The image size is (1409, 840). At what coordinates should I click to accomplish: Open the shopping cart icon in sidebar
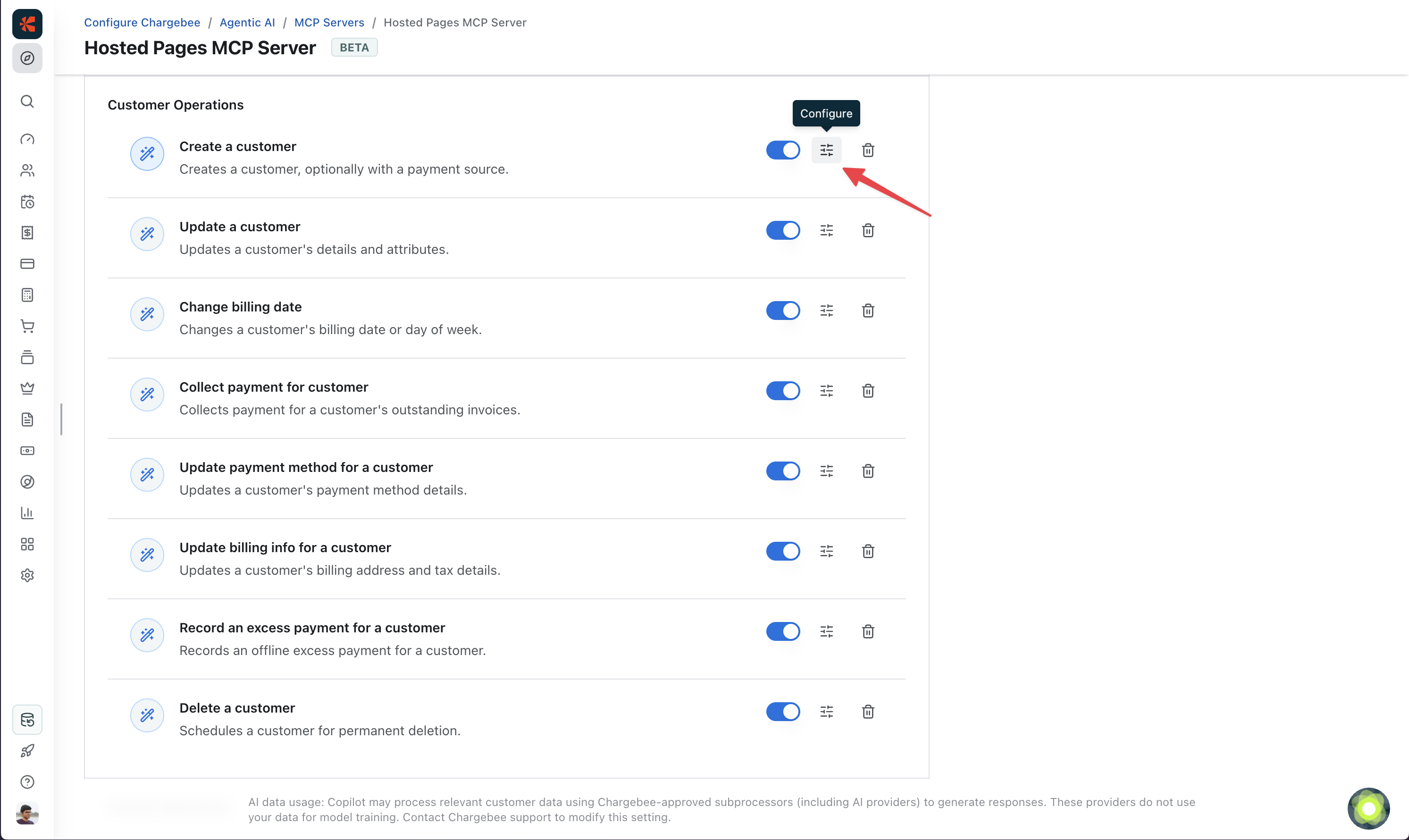27,326
